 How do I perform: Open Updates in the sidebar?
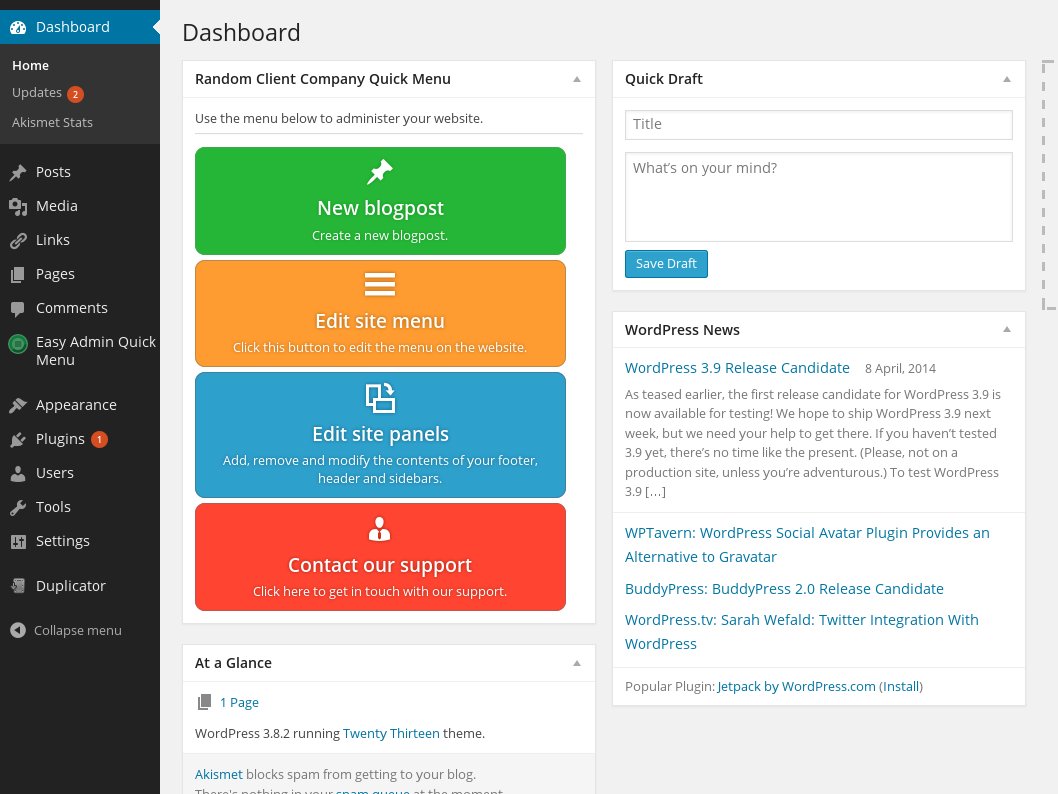point(37,92)
